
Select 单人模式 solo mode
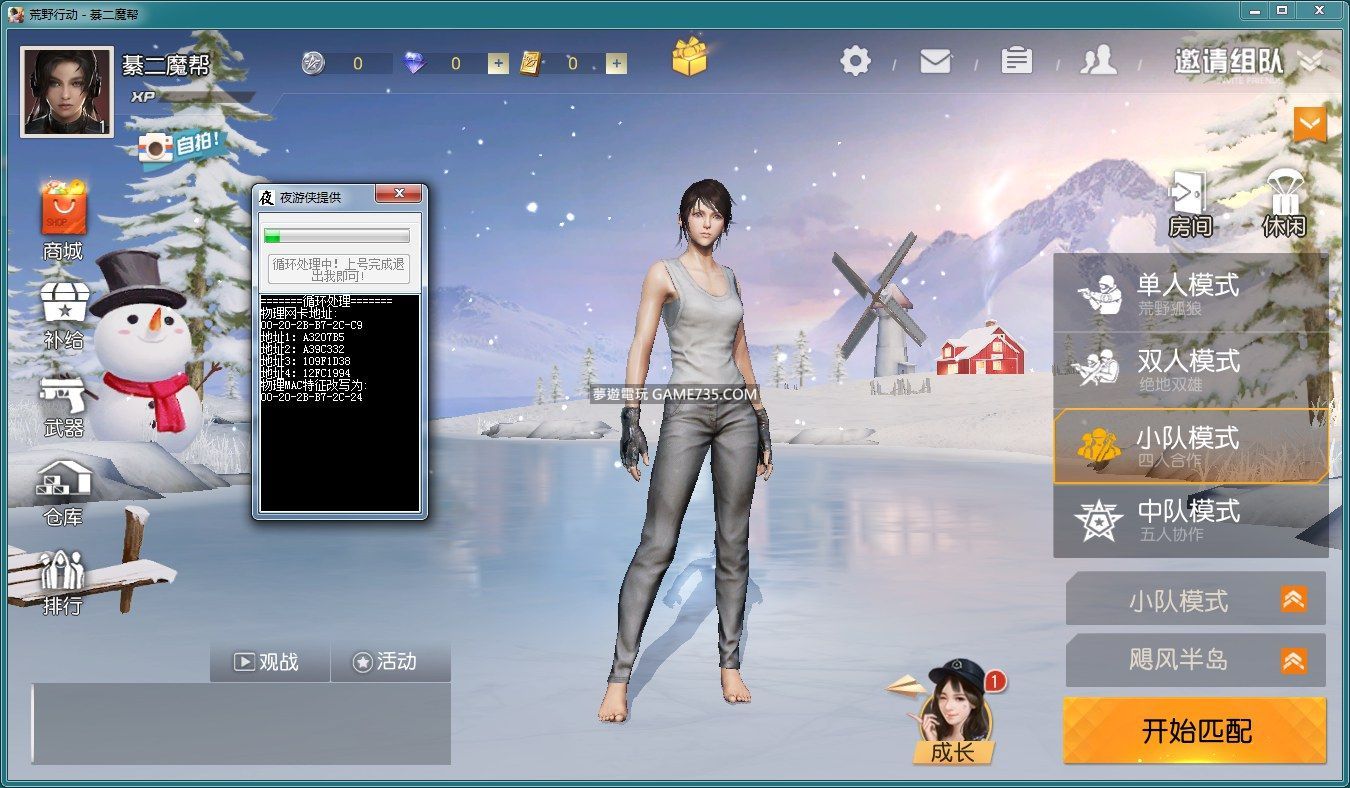point(1190,293)
